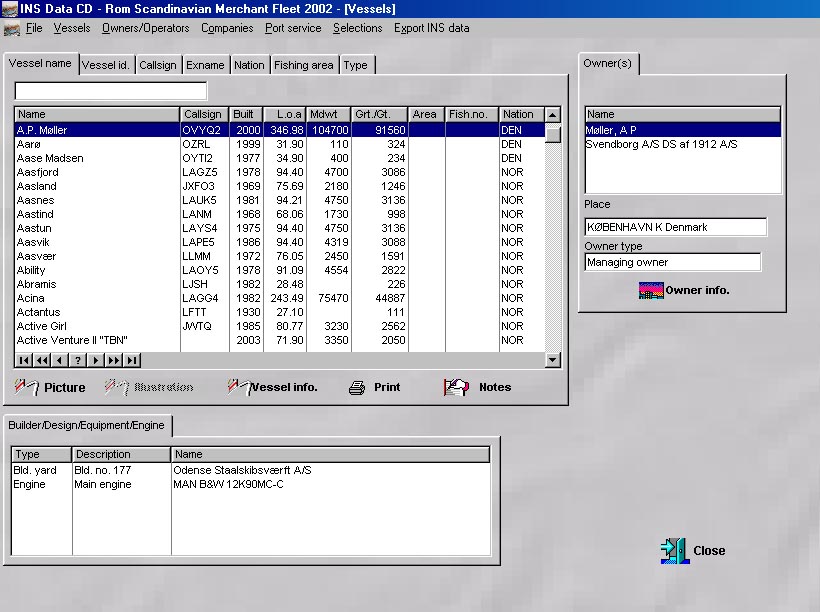Switch to the Type tab
Image resolution: width=820 pixels, height=612 pixels.
[356, 65]
